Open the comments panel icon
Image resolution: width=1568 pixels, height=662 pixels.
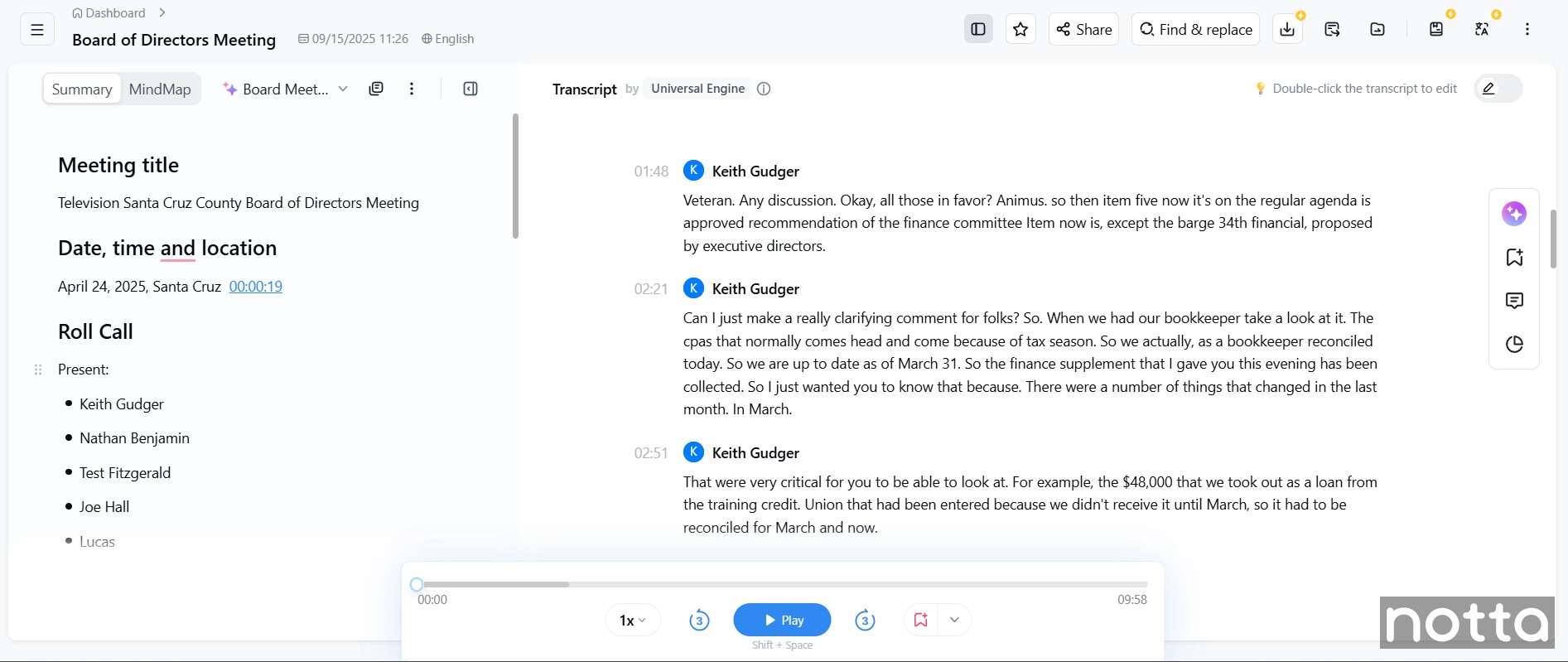(1513, 301)
